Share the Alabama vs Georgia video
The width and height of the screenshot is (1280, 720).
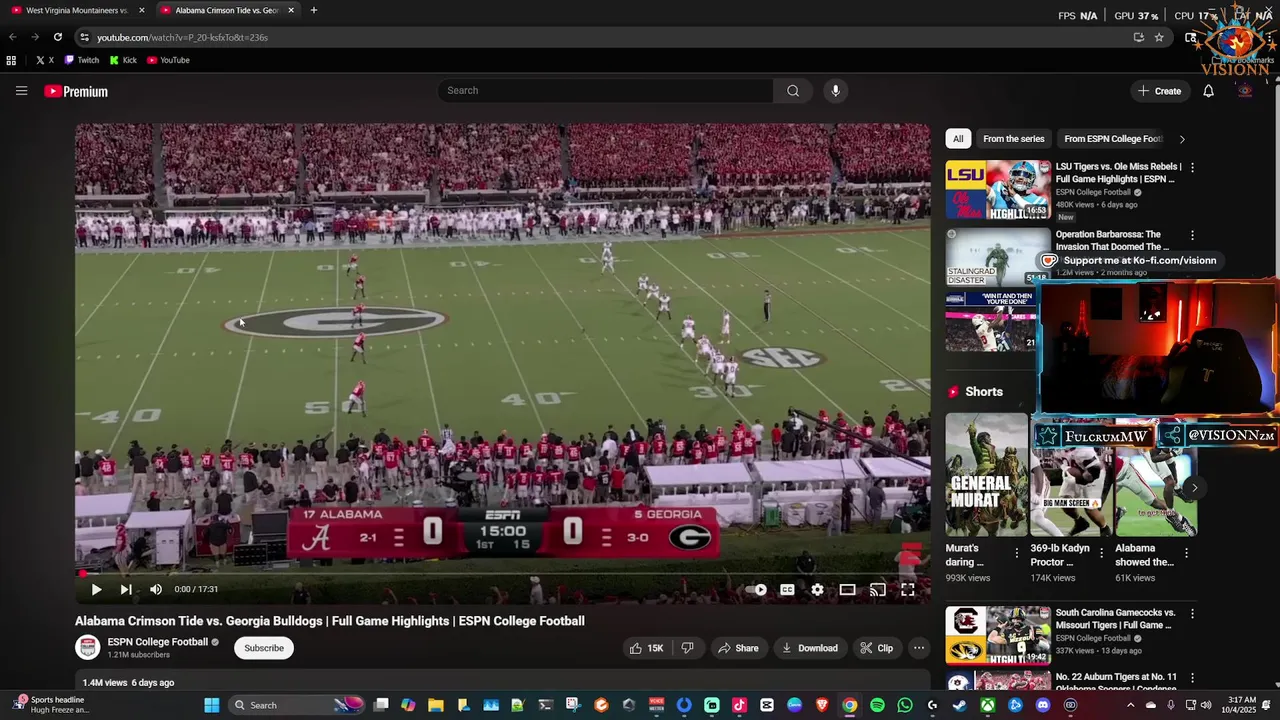pyautogui.click(x=738, y=648)
